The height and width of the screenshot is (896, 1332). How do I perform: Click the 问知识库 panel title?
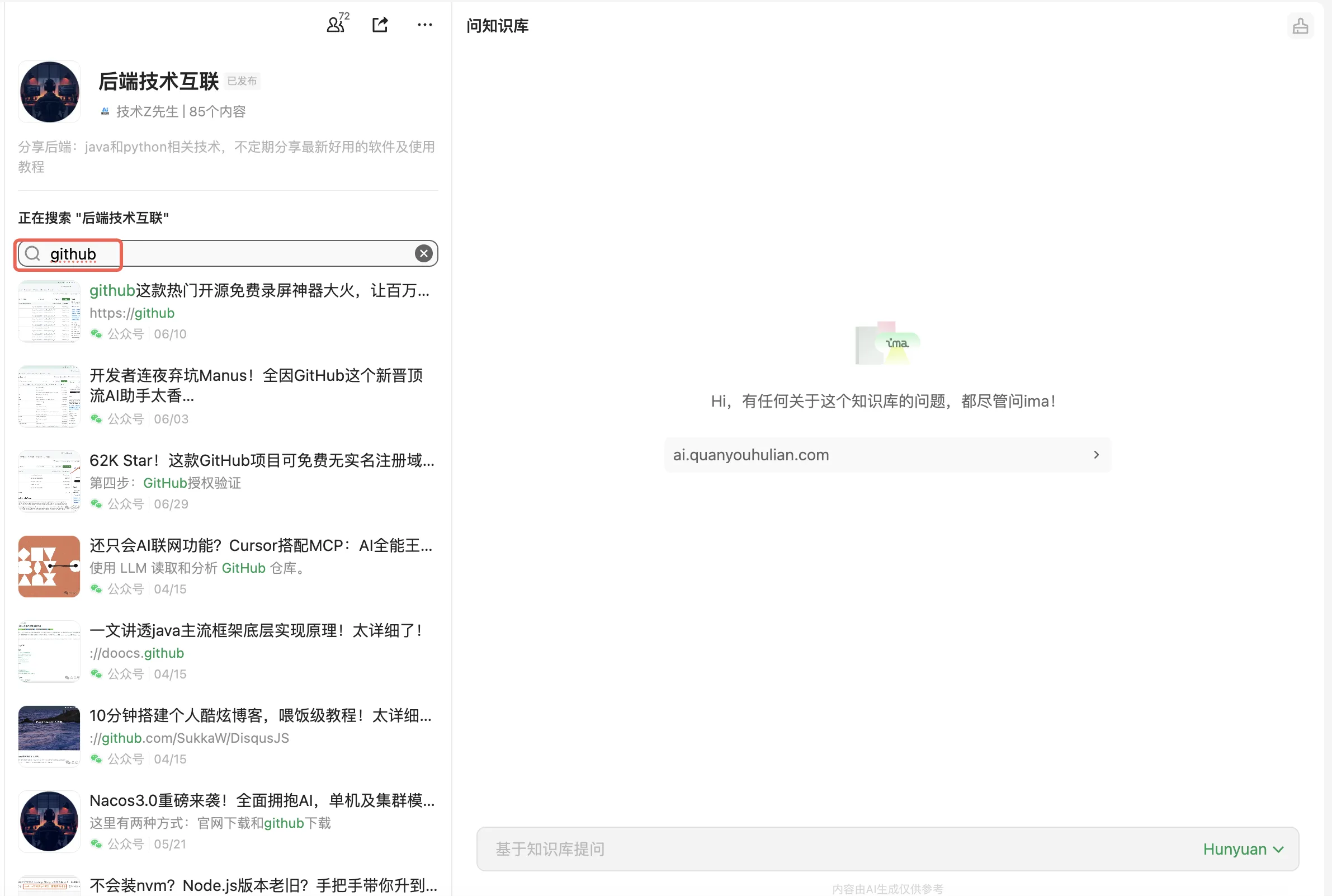[497, 26]
